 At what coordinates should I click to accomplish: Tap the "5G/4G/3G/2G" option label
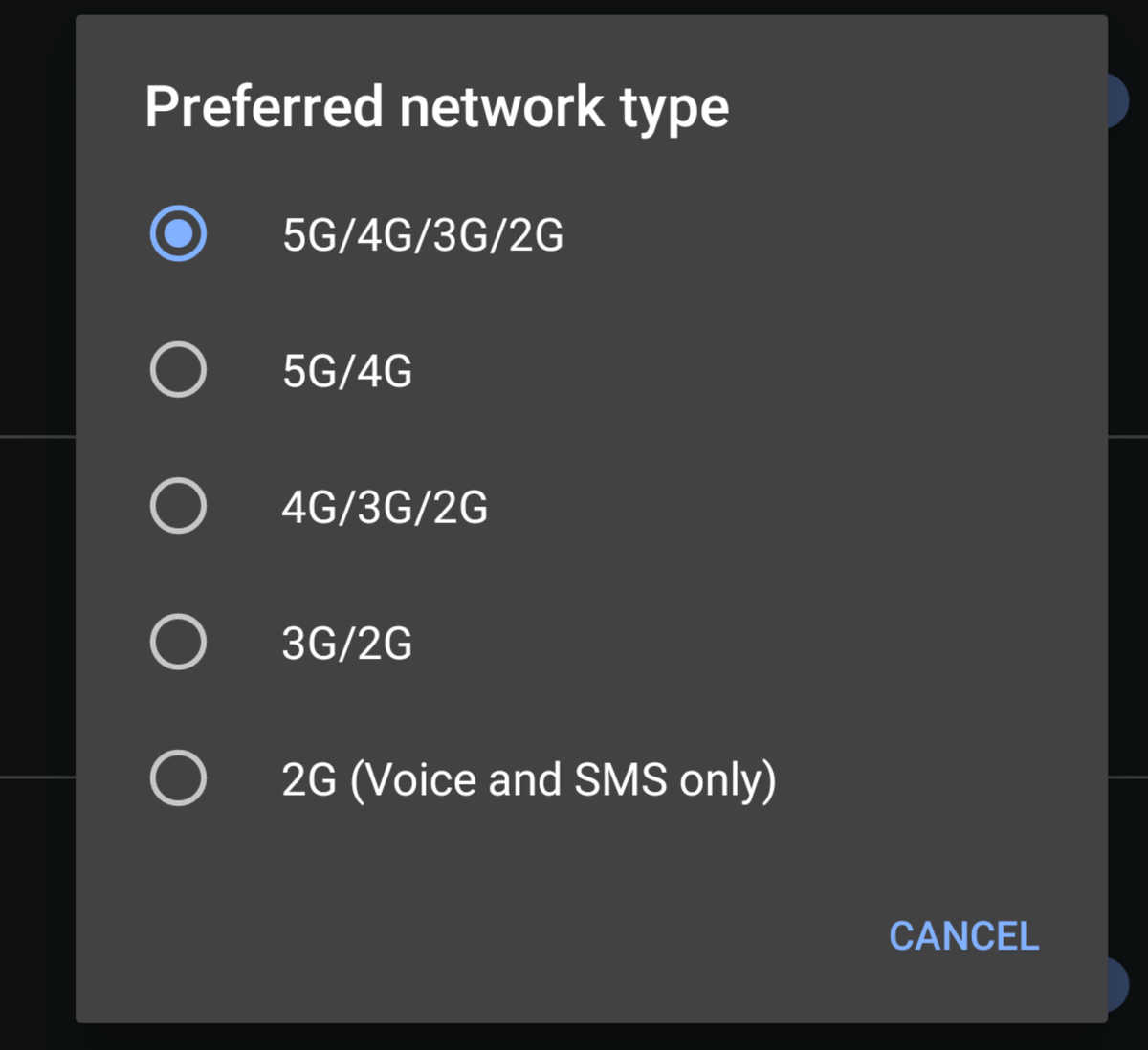click(422, 234)
